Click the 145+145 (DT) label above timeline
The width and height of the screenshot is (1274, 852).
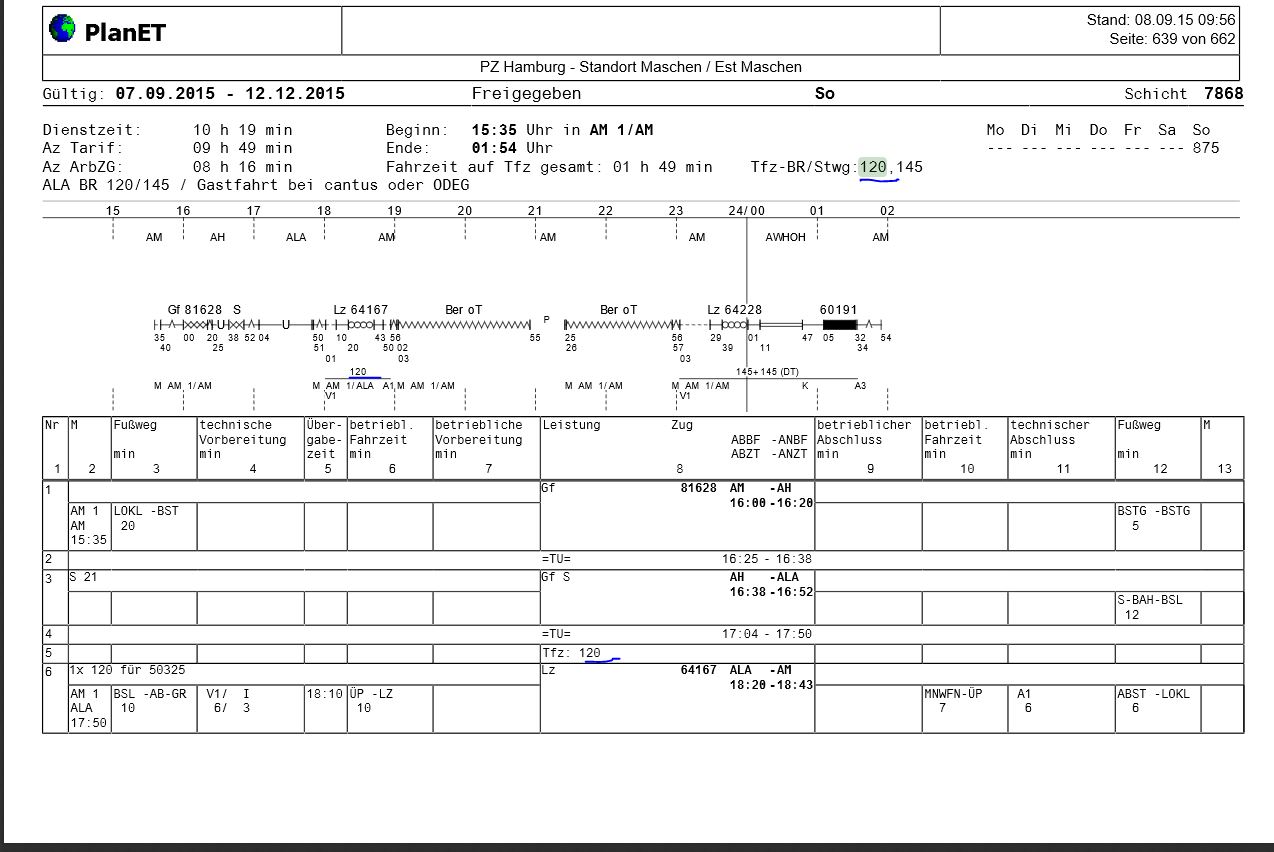point(767,371)
